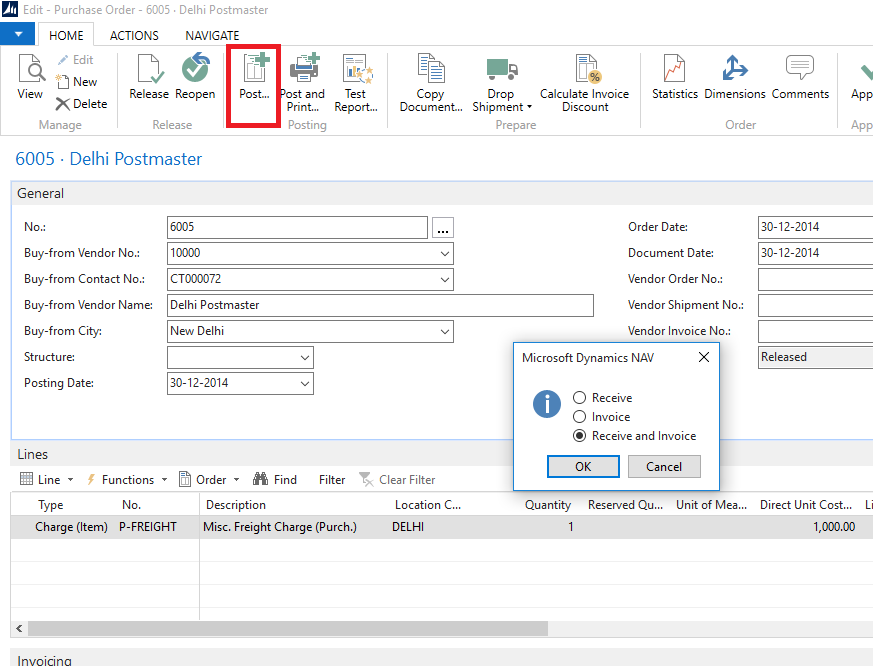Click Charge (Item) type cell

pyautogui.click(x=71, y=527)
